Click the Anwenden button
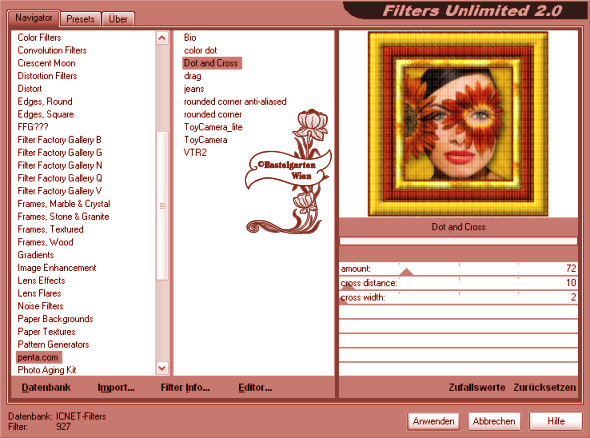 click(x=433, y=421)
